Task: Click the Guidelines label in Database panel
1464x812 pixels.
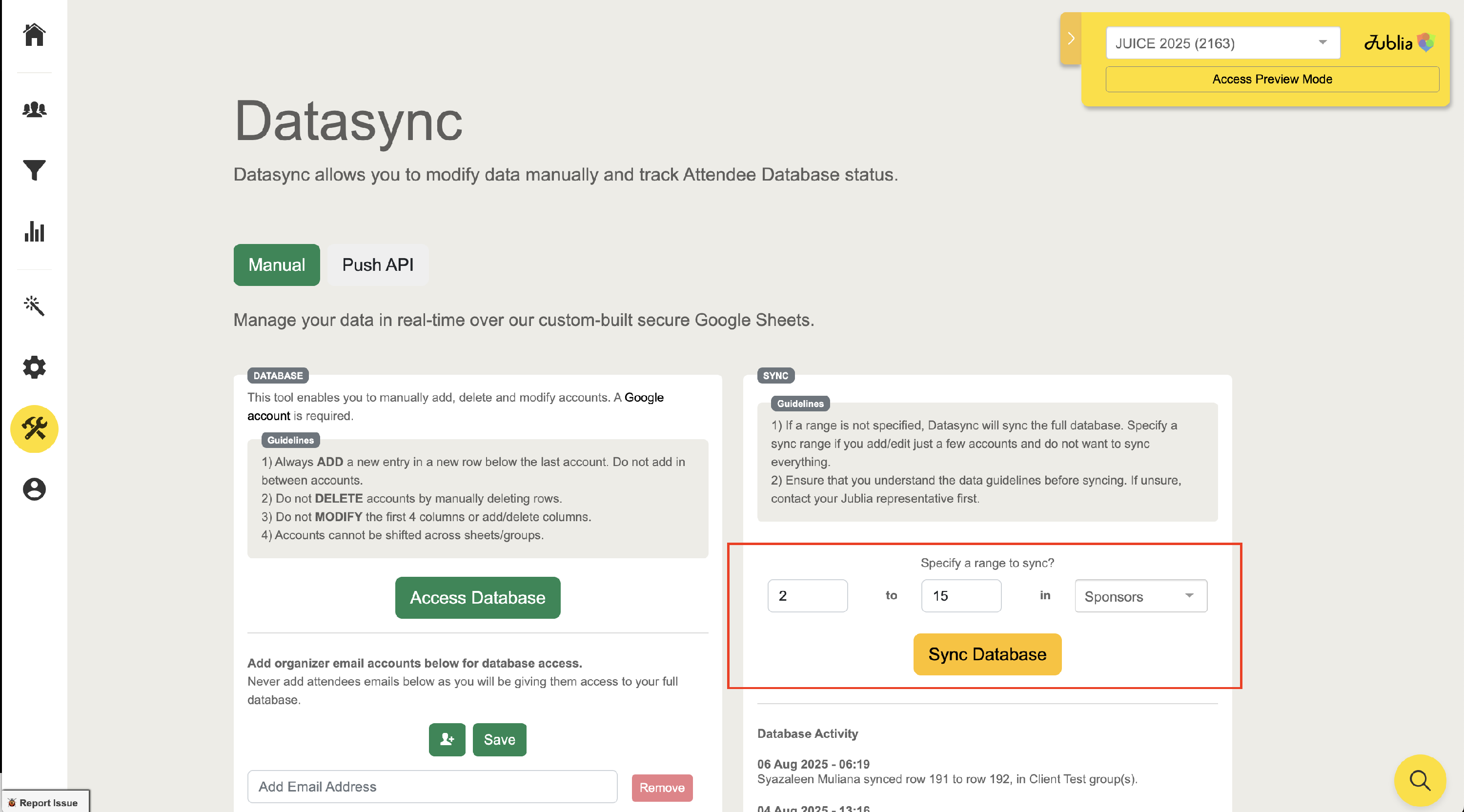Action: point(290,440)
